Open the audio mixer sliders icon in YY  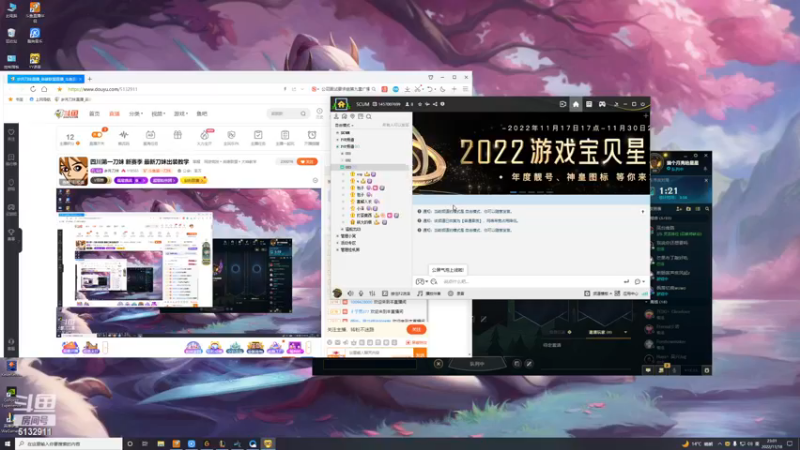coord(372,293)
